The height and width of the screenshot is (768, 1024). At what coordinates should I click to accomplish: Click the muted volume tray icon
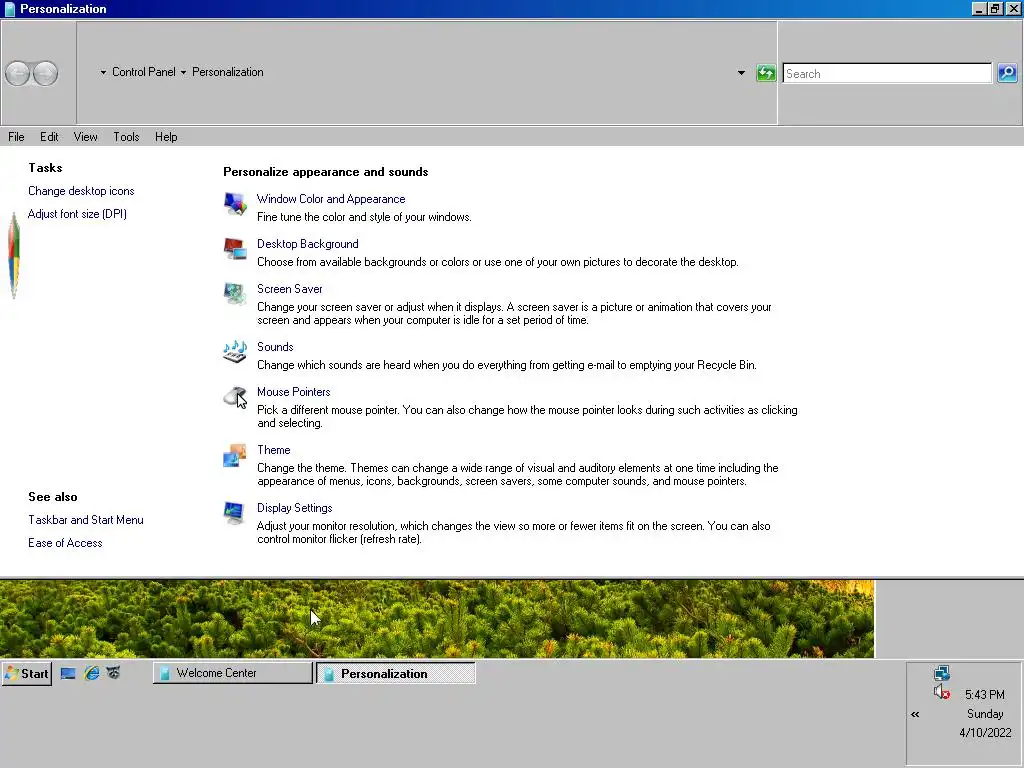[x=942, y=692]
